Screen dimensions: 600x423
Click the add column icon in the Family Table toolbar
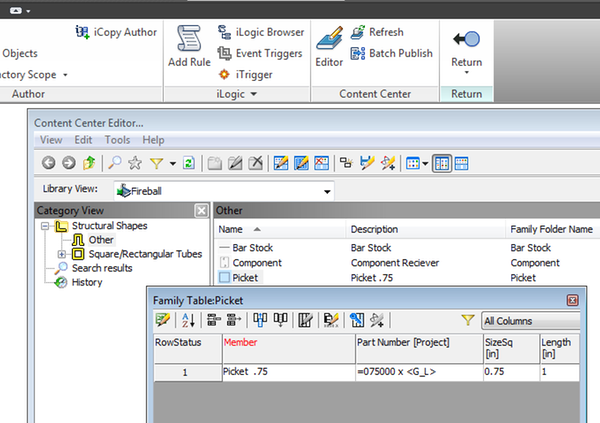pos(260,320)
